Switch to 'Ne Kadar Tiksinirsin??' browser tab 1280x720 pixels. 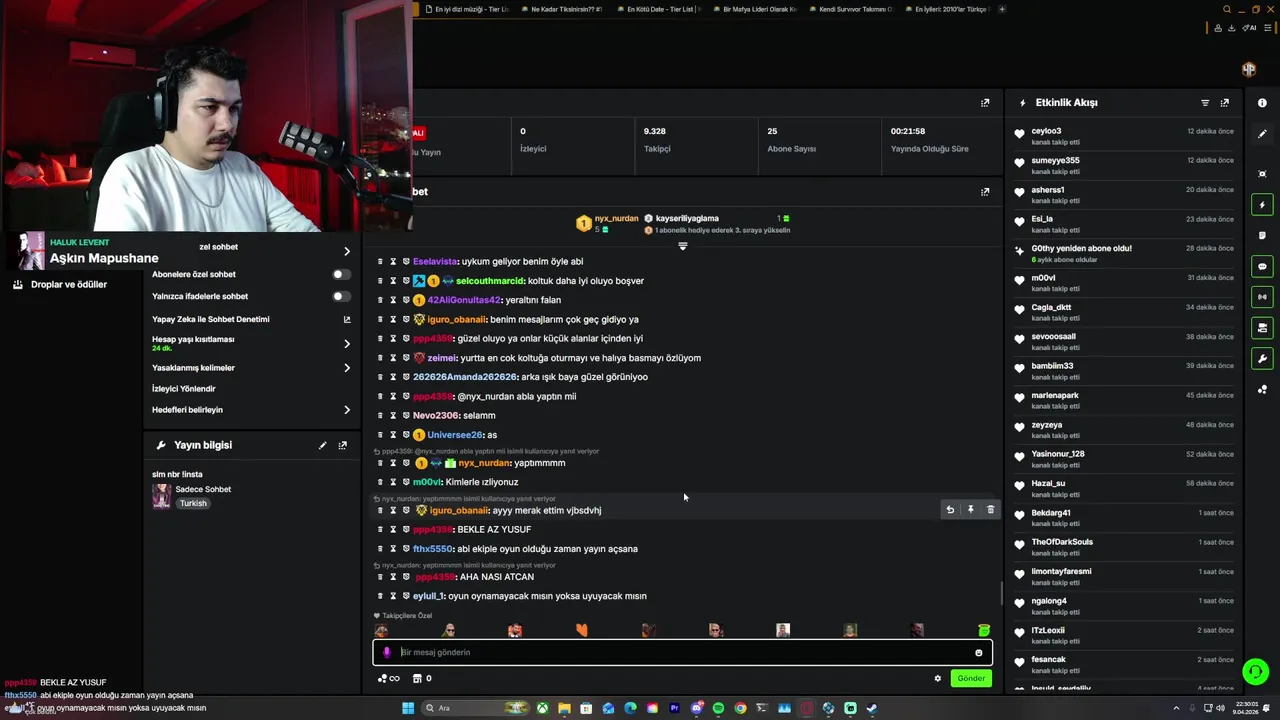(562, 9)
